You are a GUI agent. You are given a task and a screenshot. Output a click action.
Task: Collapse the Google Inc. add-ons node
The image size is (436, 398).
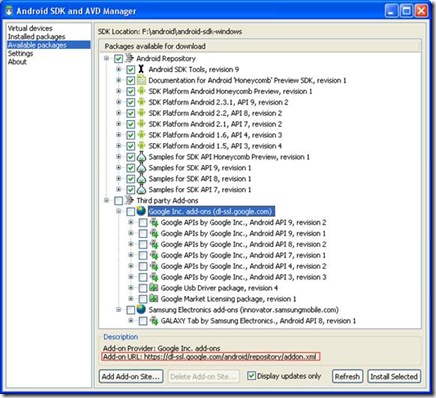118,211
